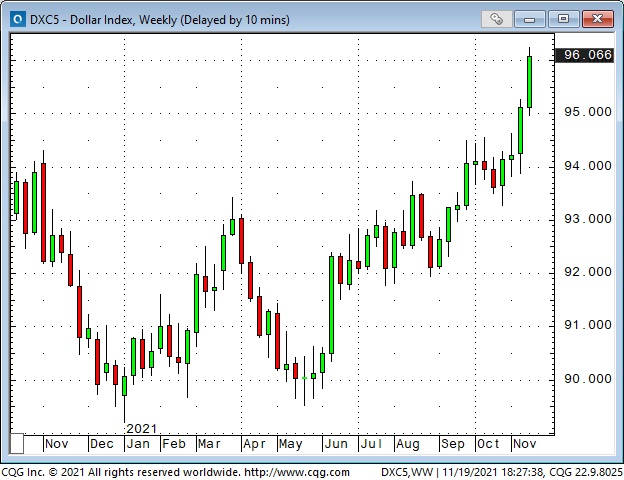Open the http://www.cqg.com link in footer
The width and height of the screenshot is (624, 480).
297,472
